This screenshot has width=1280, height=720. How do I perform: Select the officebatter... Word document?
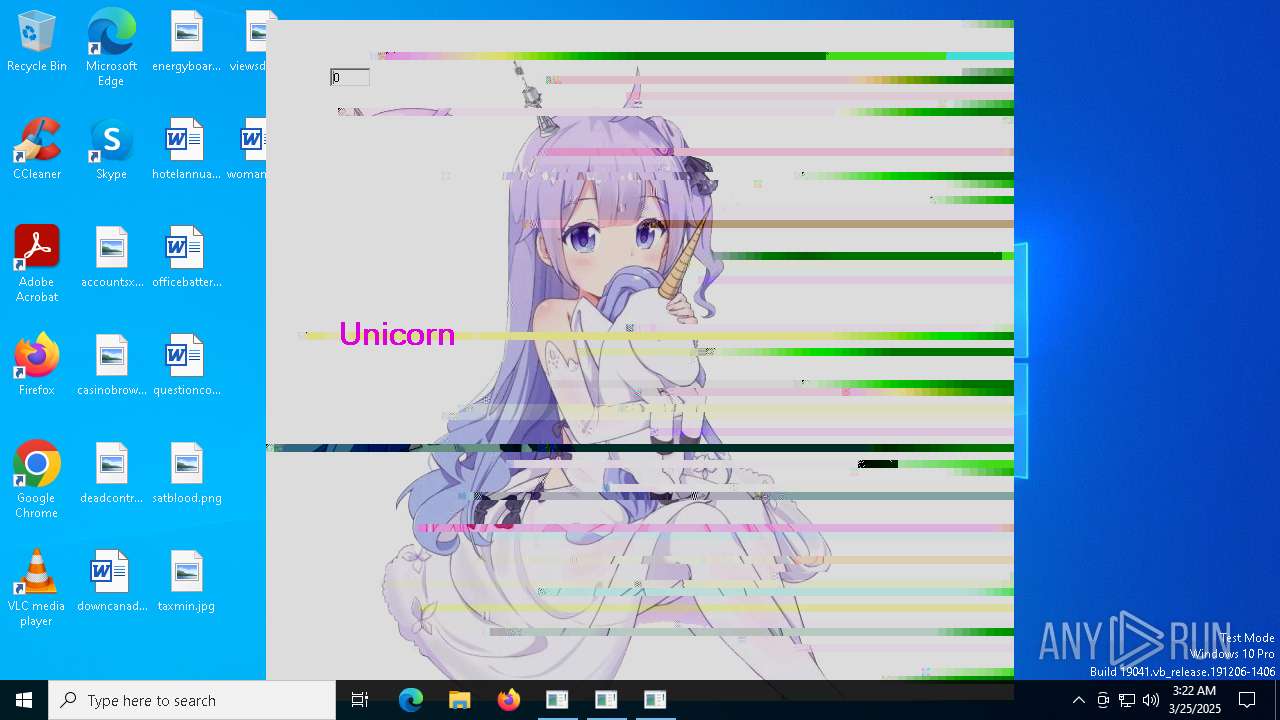[186, 258]
